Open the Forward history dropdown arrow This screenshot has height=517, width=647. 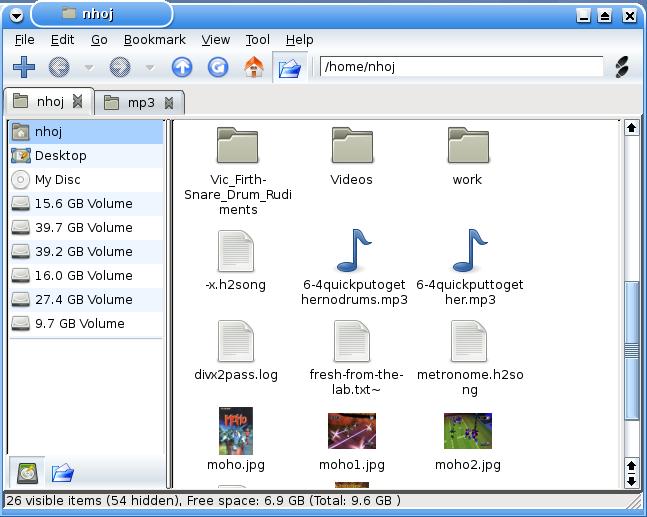coord(149,67)
